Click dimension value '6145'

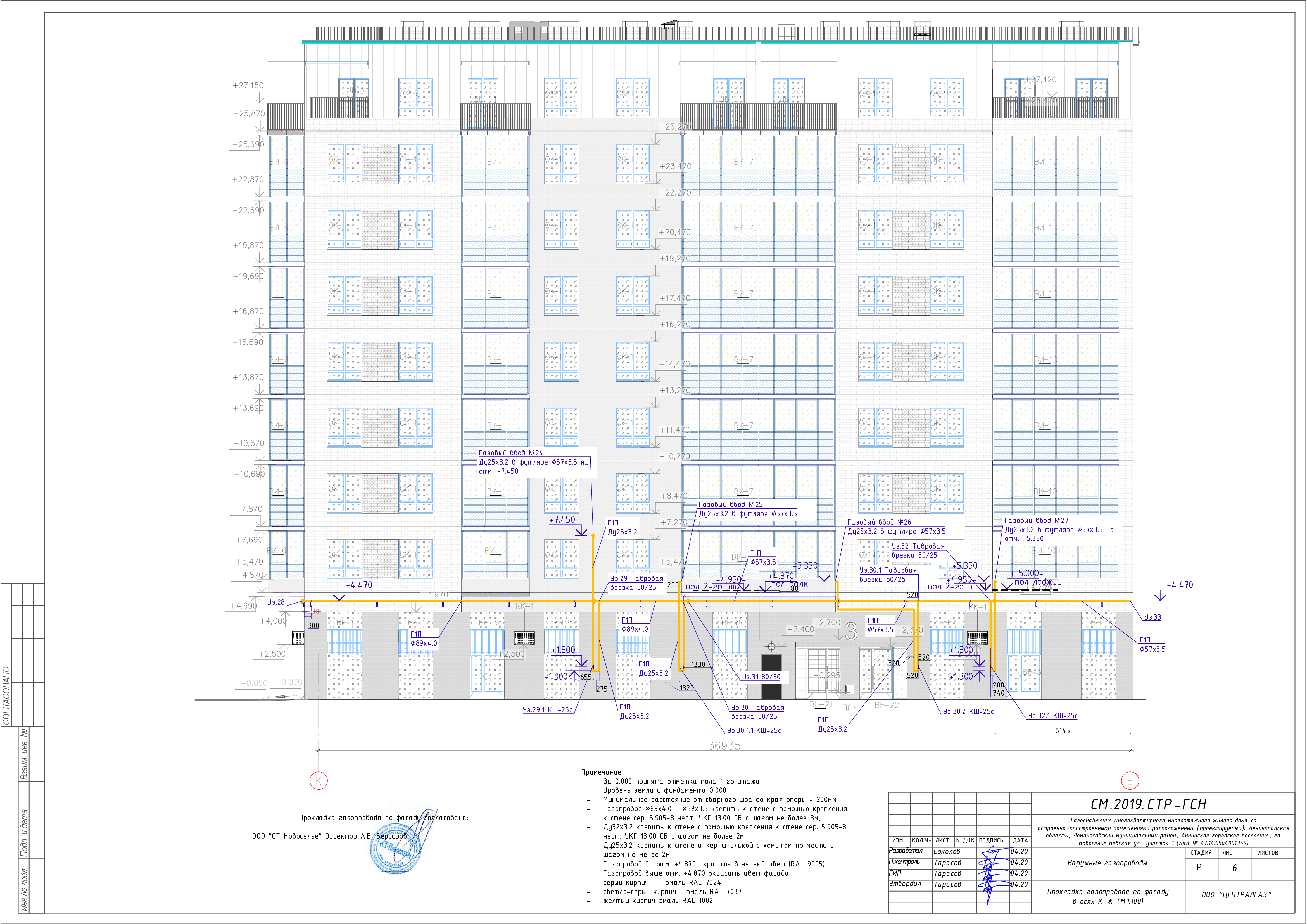(1062, 731)
